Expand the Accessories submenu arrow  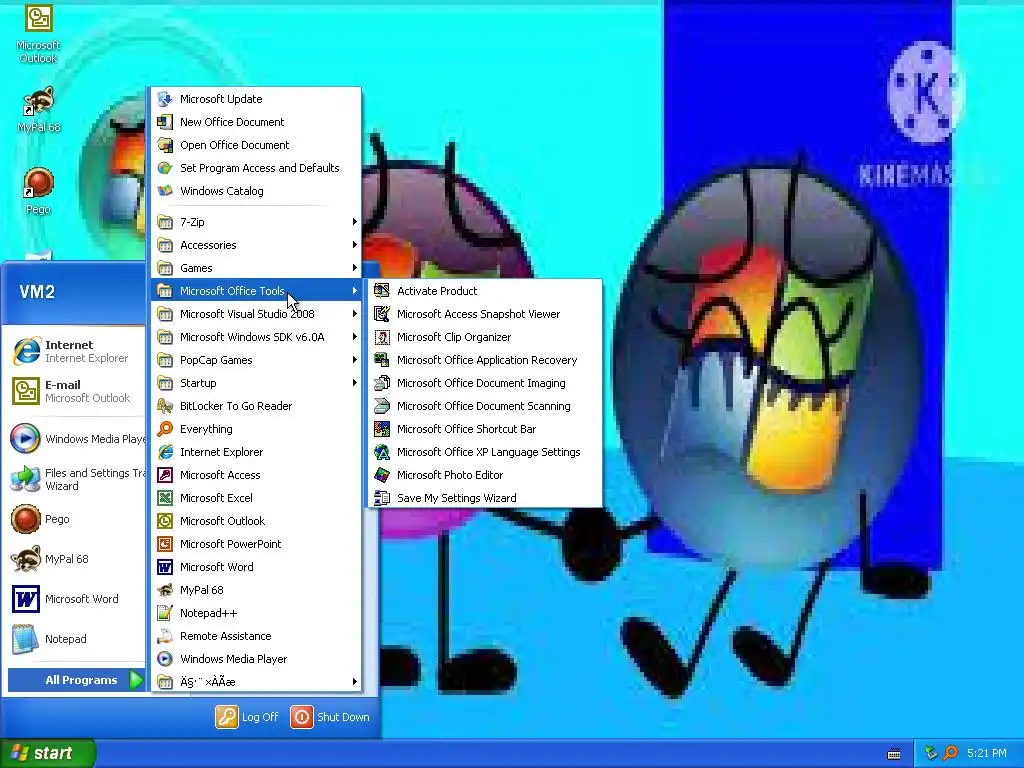[355, 245]
